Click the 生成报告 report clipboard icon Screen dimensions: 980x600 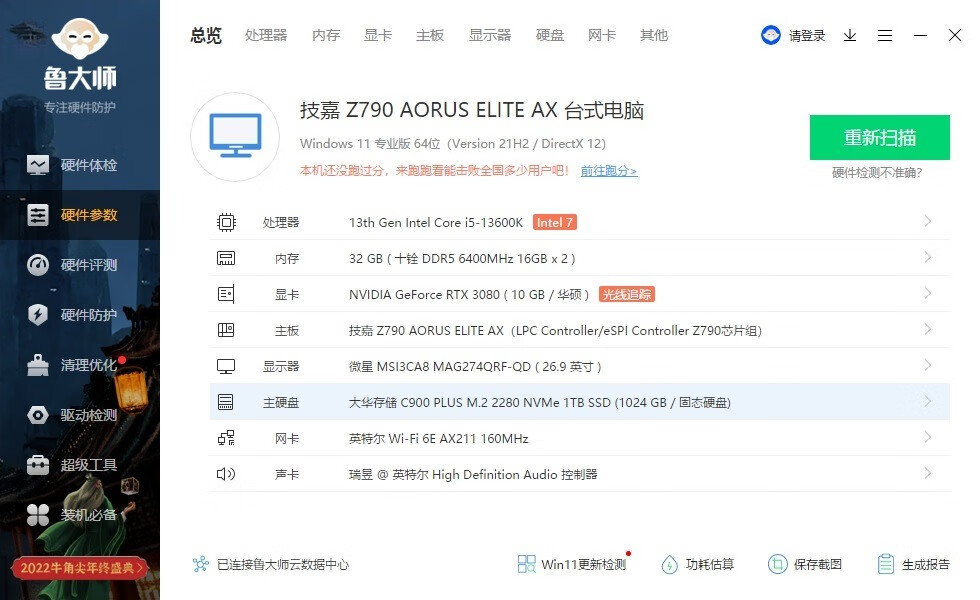pos(886,564)
